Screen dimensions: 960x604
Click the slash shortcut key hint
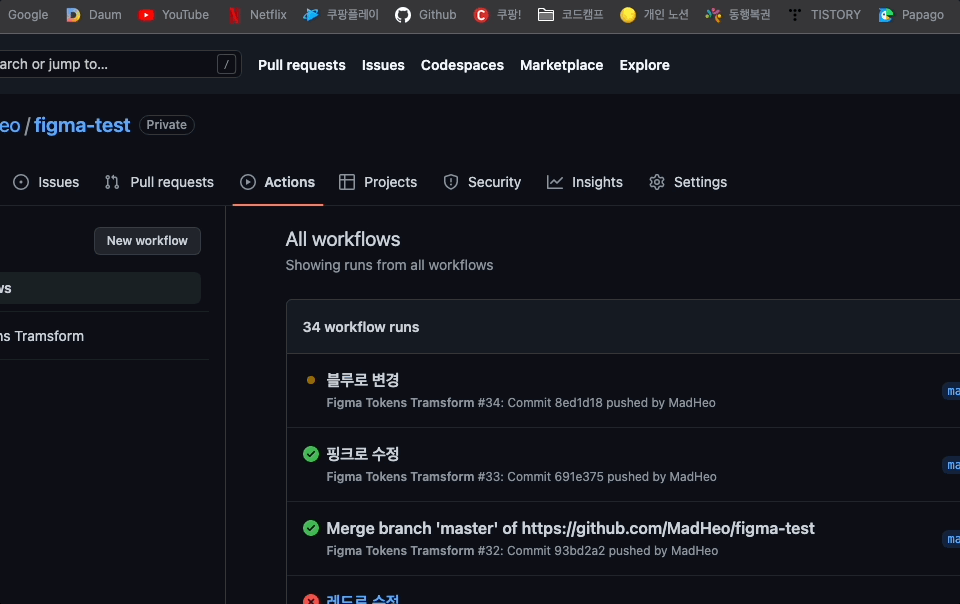point(227,64)
